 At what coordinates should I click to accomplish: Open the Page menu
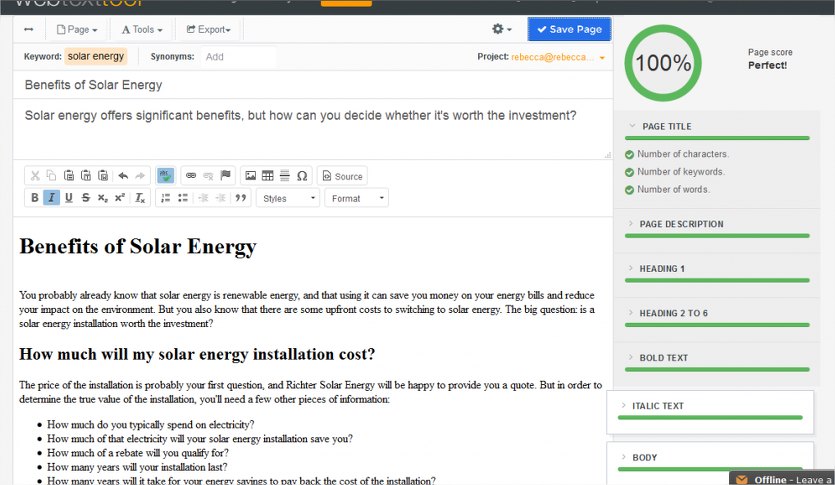[x=77, y=29]
